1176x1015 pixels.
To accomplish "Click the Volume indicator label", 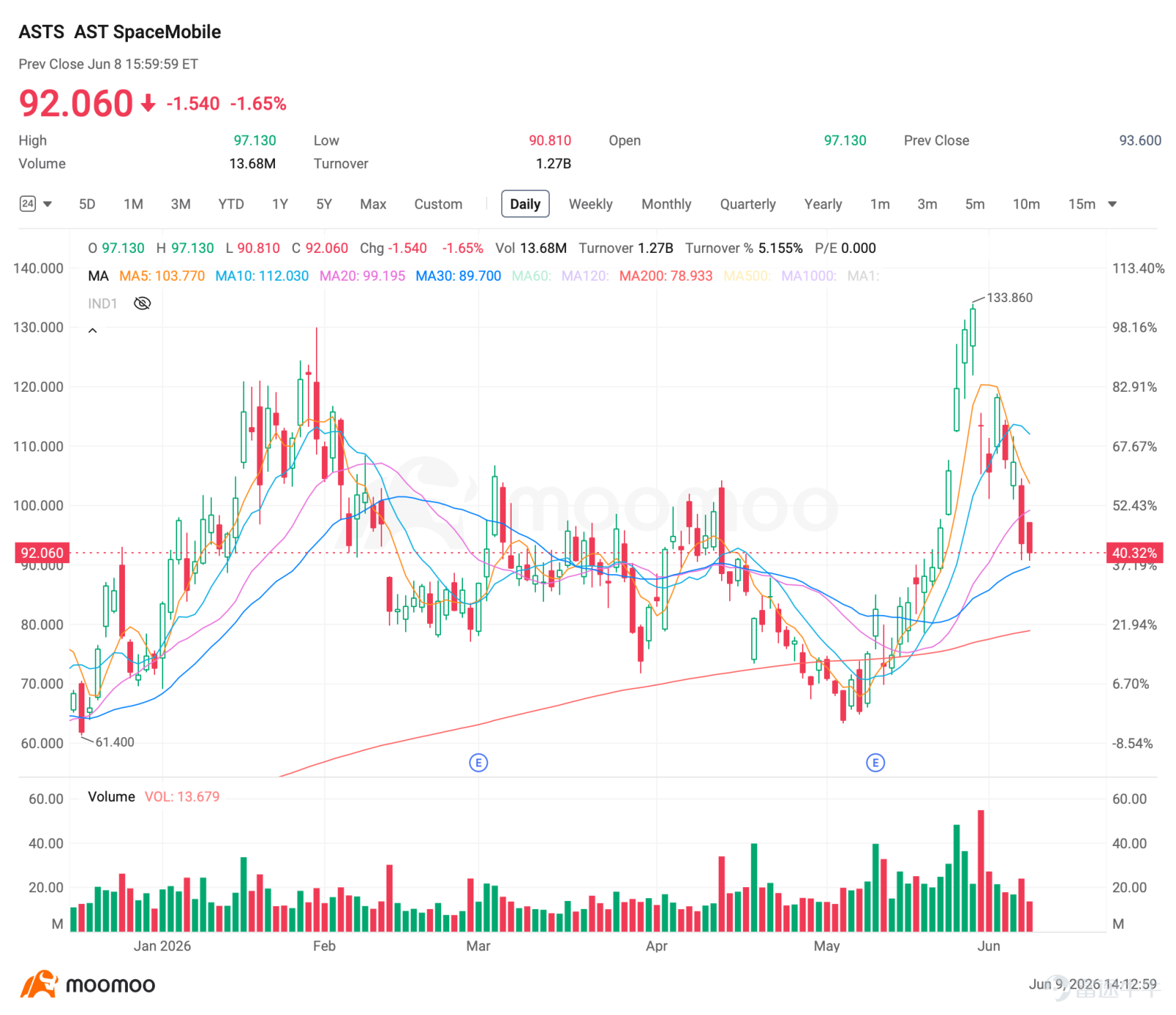I will (x=111, y=797).
